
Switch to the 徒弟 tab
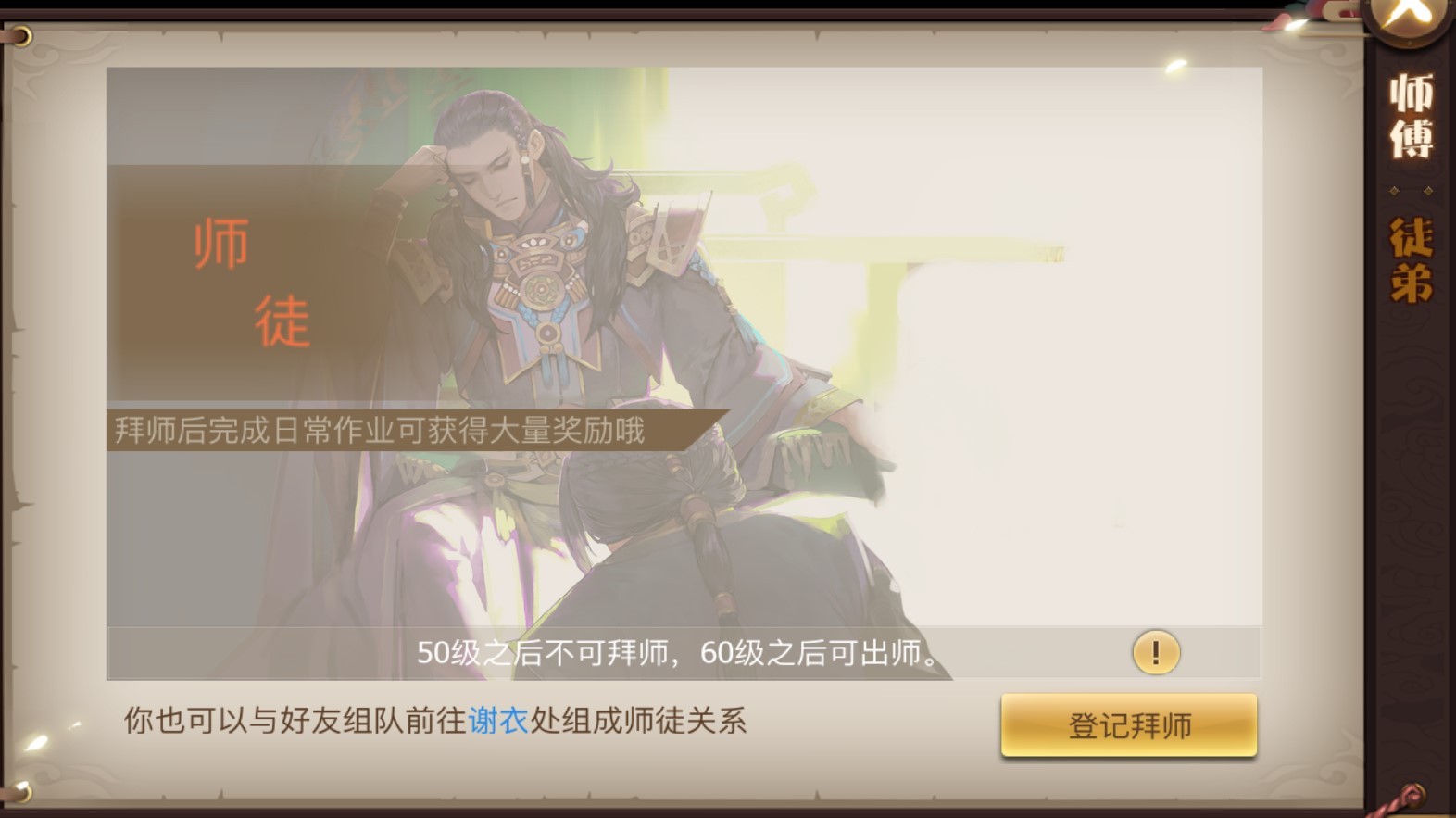1411,260
